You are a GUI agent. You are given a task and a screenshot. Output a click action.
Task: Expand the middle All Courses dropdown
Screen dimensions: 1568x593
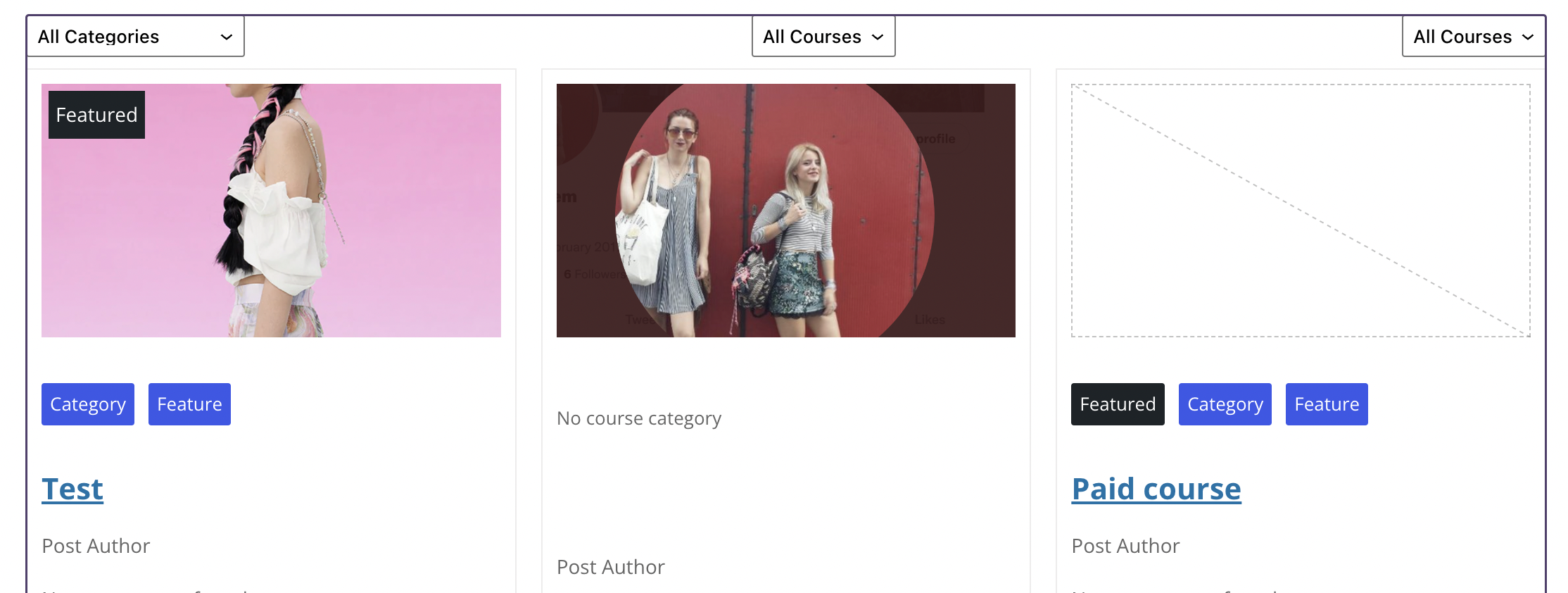click(823, 36)
